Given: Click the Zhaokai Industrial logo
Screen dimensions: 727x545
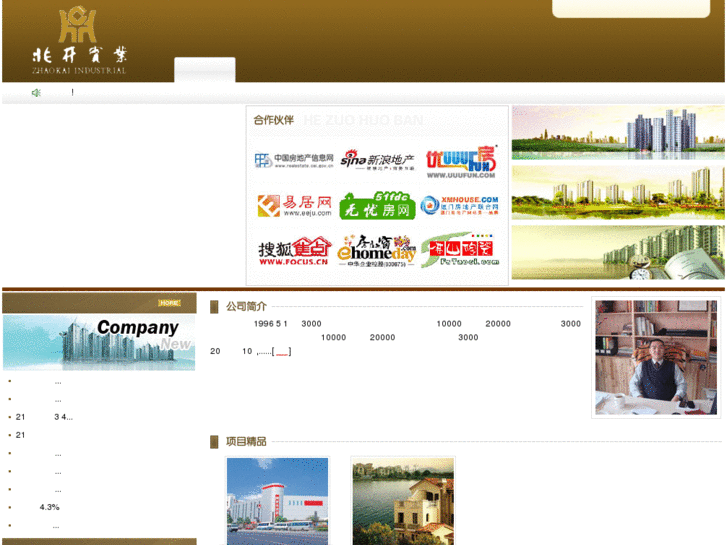Looking at the screenshot, I should click(x=79, y=40).
